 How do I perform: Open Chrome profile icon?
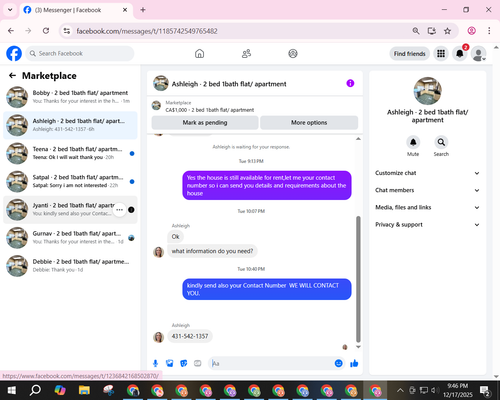[472, 31]
